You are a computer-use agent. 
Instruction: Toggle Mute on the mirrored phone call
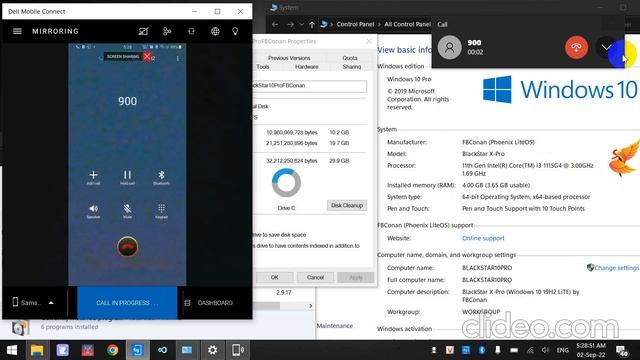pos(127,211)
